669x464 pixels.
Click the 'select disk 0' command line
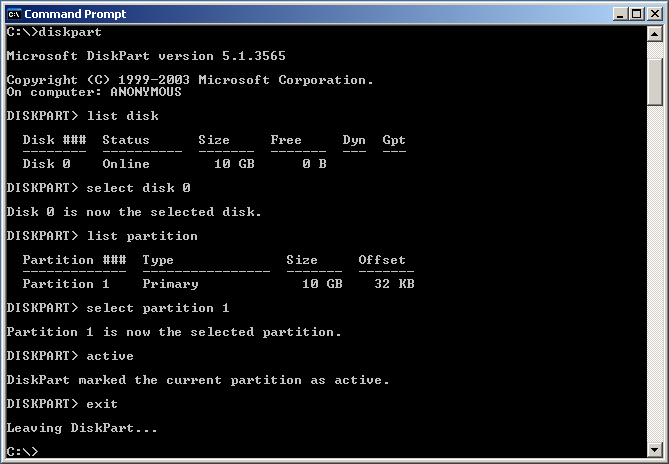pyautogui.click(x=138, y=188)
